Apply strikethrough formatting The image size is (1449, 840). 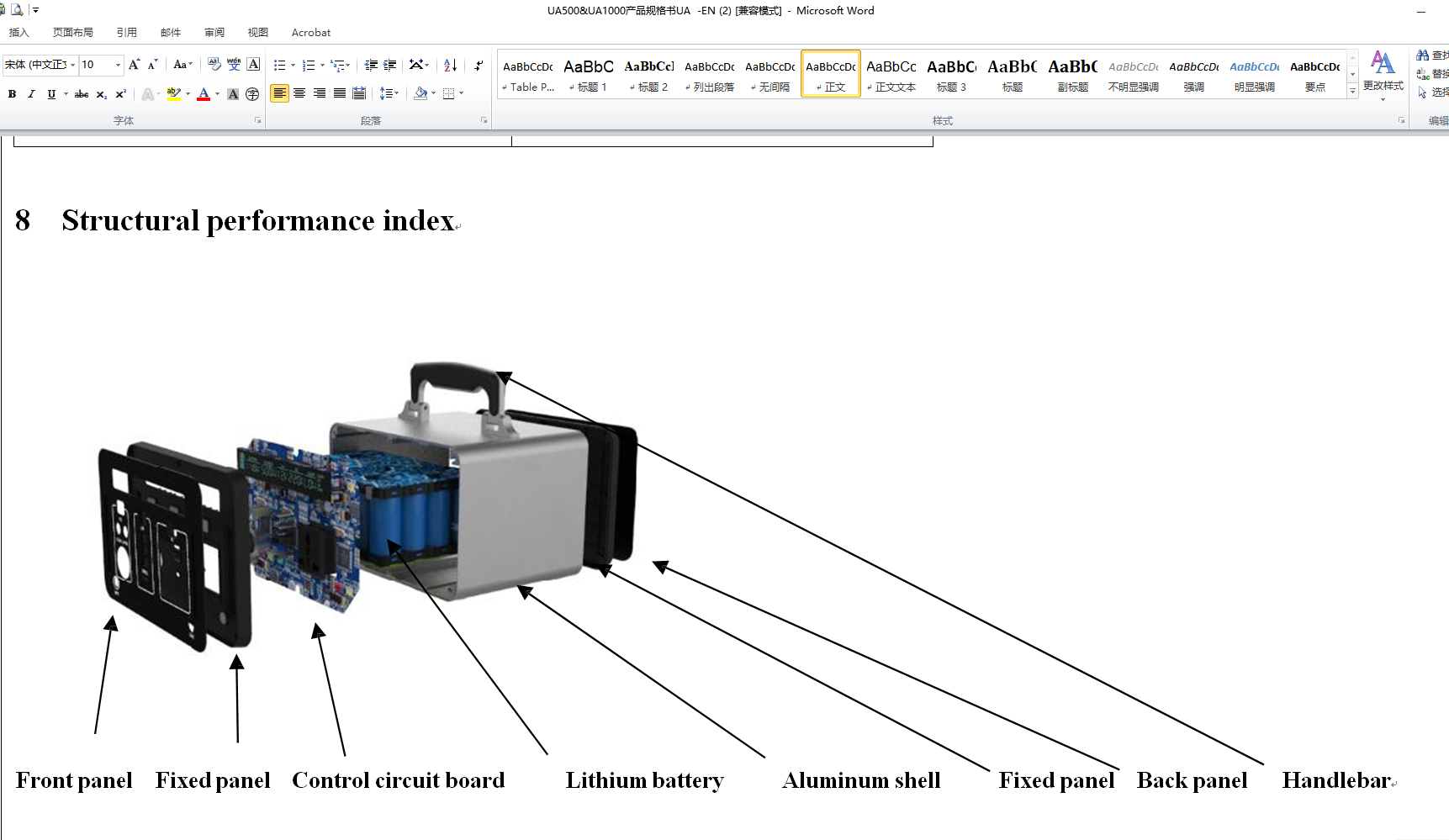click(82, 94)
